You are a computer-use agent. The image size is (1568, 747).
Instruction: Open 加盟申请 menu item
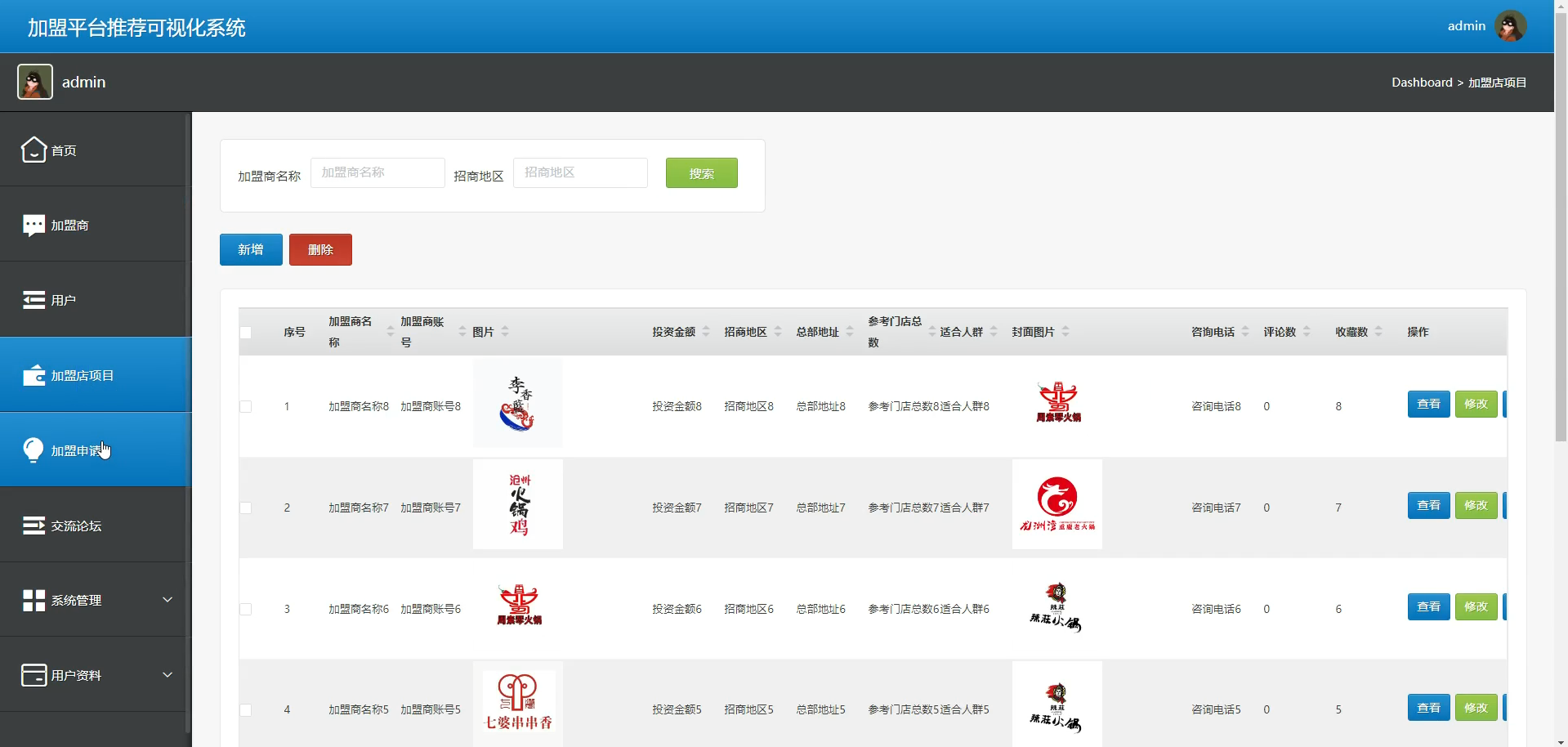(x=96, y=450)
